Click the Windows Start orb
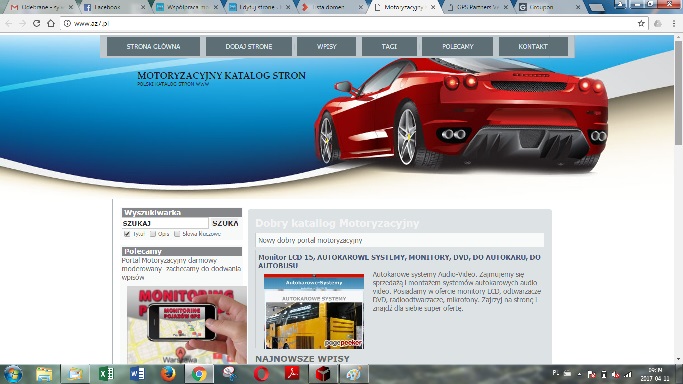This screenshot has height=384, width=683. (x=13, y=374)
